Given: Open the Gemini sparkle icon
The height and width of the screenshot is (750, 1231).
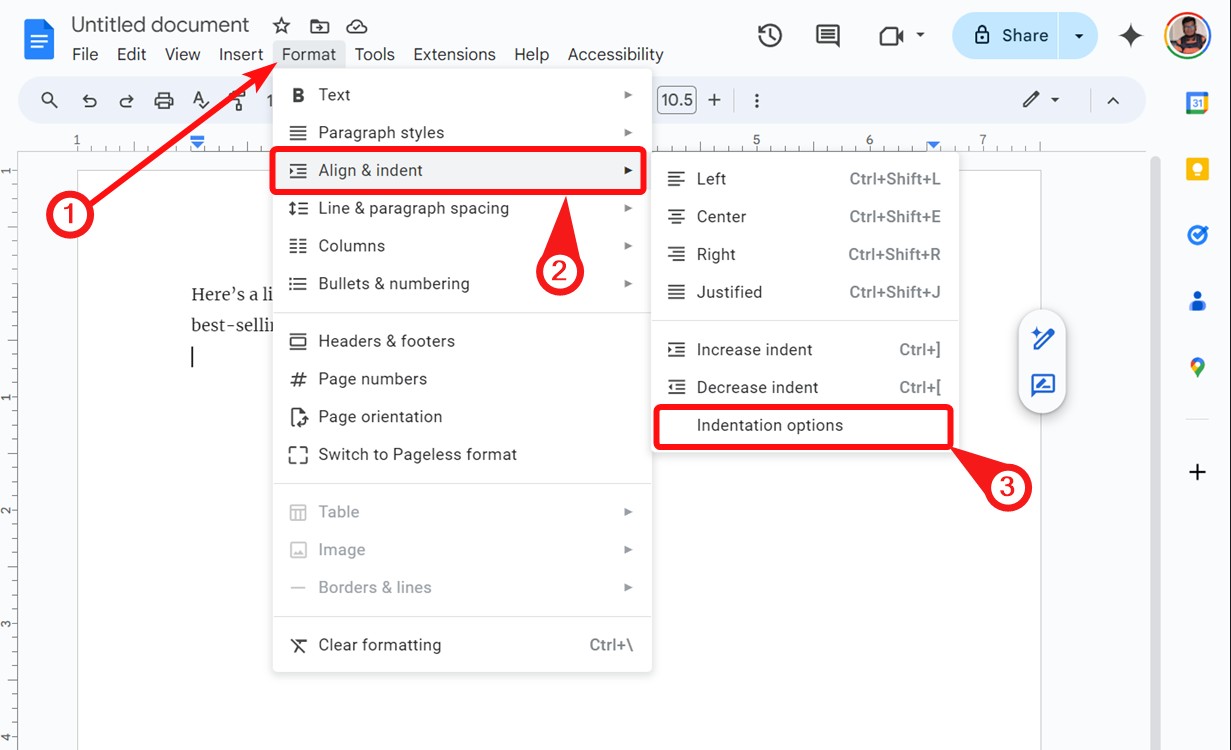Looking at the screenshot, I should (x=1130, y=35).
